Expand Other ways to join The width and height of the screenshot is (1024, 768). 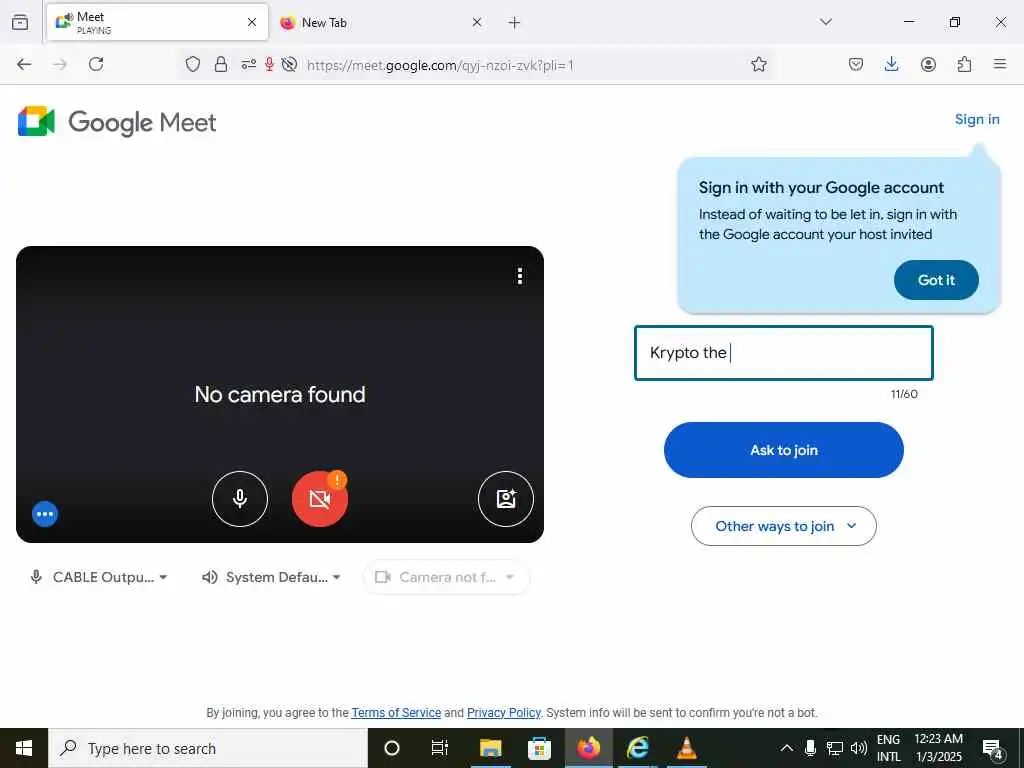[784, 526]
